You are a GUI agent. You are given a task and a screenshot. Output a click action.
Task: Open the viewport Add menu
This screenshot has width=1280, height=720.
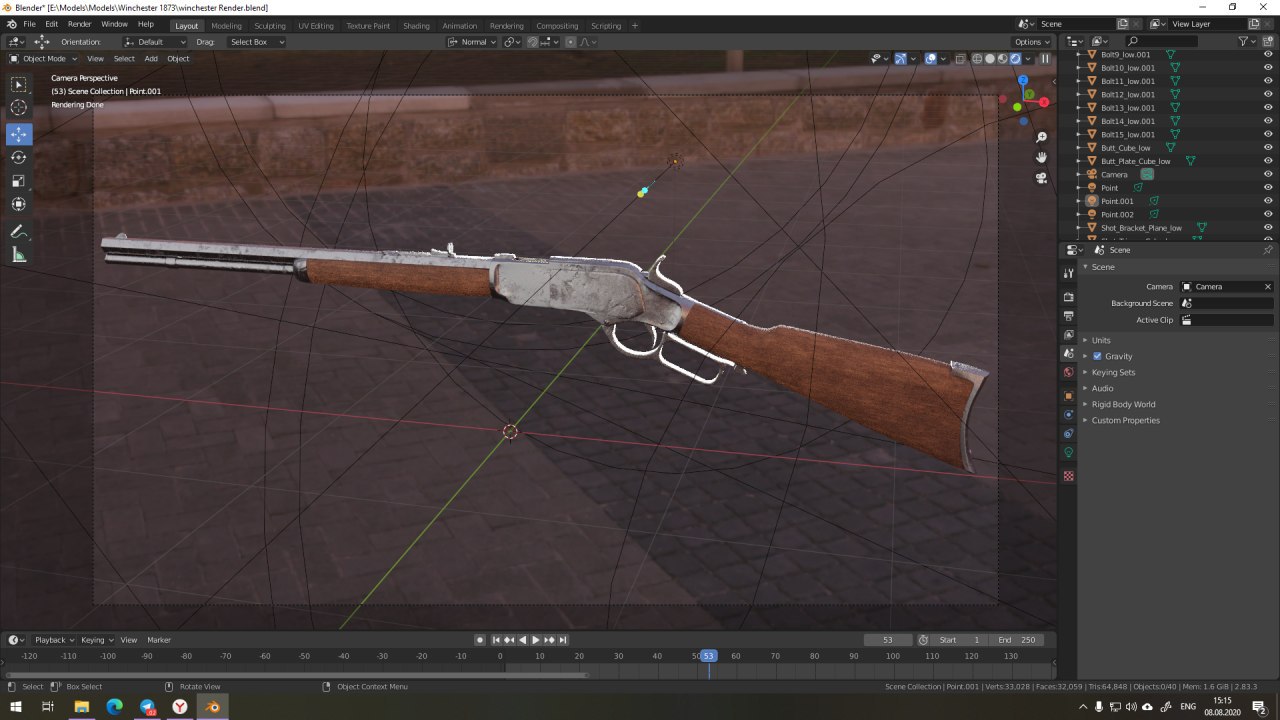(151, 58)
